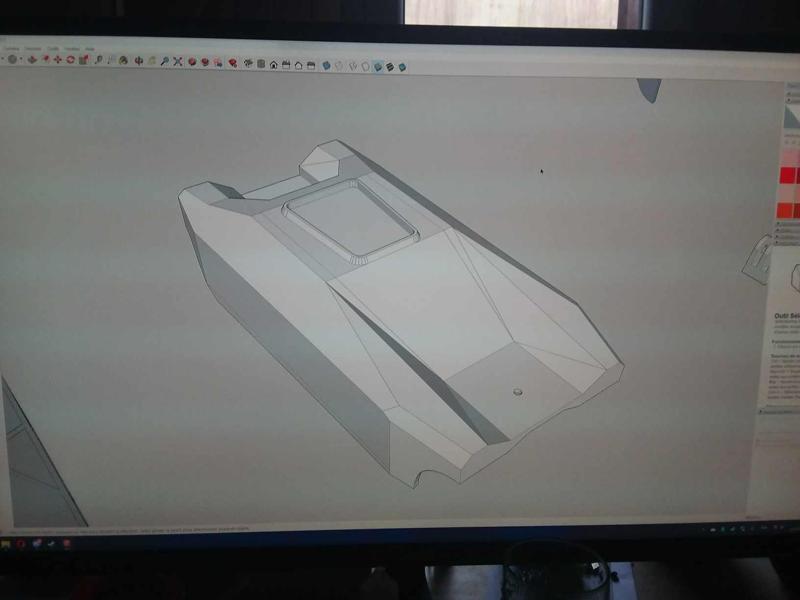Open the red circle taskbar app

tap(21, 544)
